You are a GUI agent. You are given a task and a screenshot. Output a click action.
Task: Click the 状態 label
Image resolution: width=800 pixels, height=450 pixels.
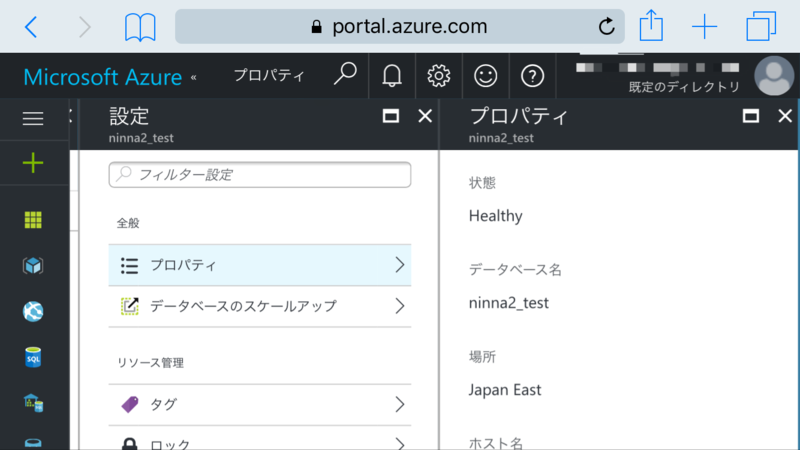(482, 183)
